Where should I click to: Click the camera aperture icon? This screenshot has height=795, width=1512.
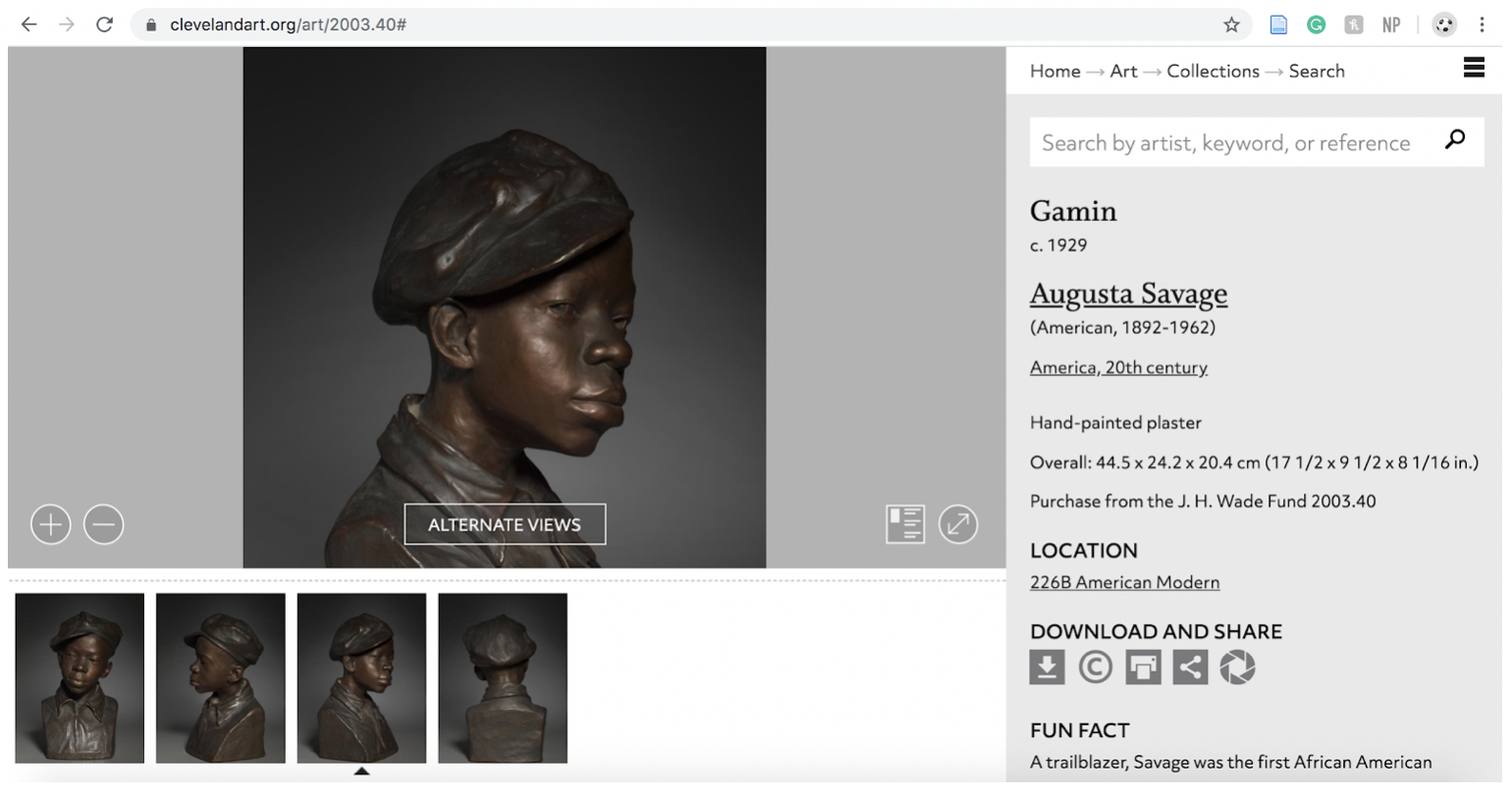(x=1237, y=667)
